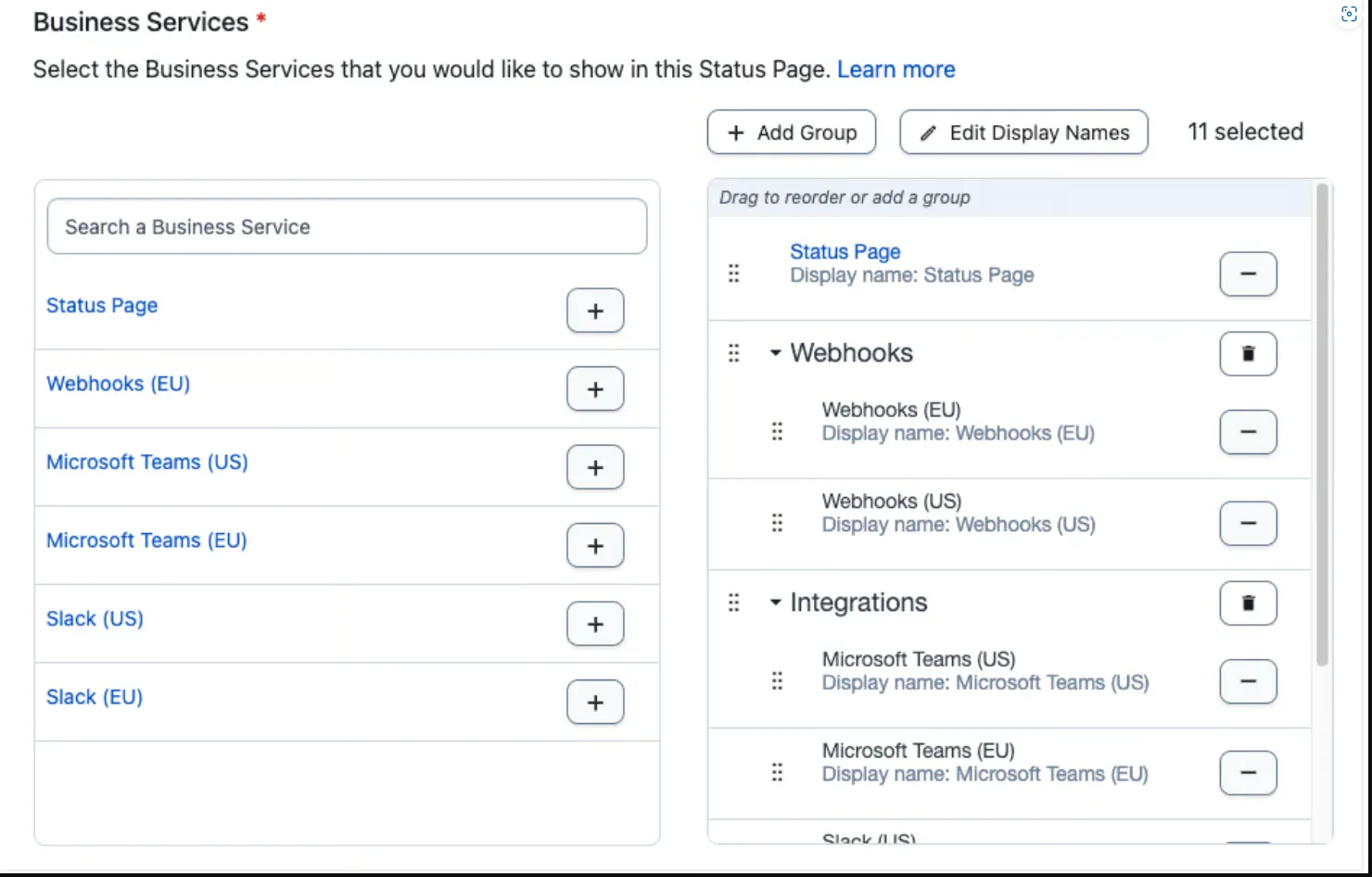Image resolution: width=1372 pixels, height=877 pixels.
Task: Focus the Search a Business Service field
Action: pyautogui.click(x=347, y=226)
